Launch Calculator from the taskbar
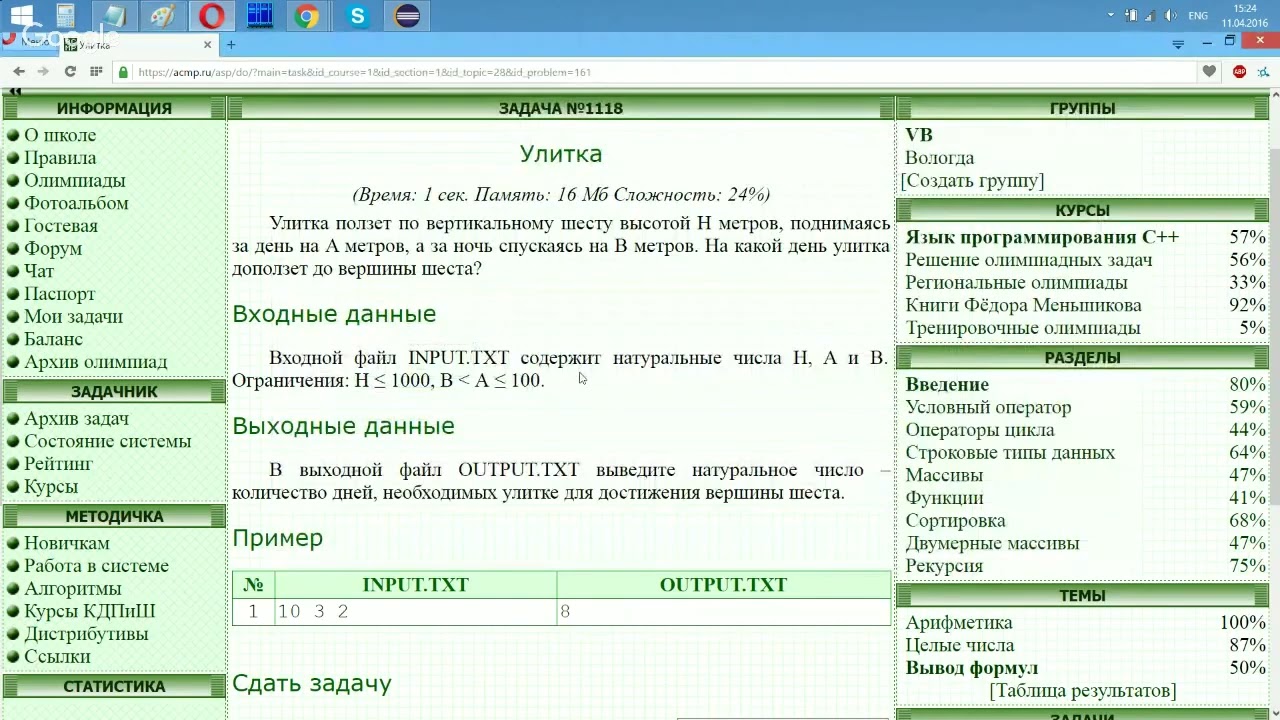 [x=66, y=15]
